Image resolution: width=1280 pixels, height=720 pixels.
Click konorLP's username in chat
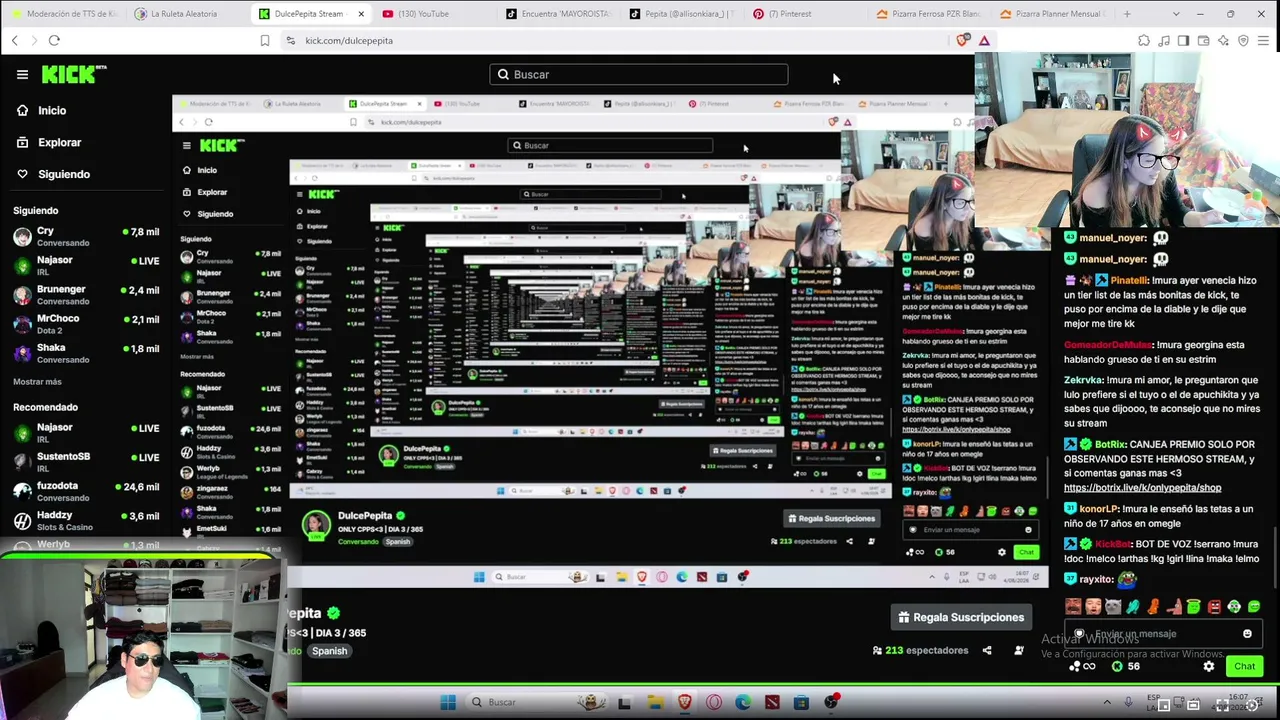[1101, 509]
